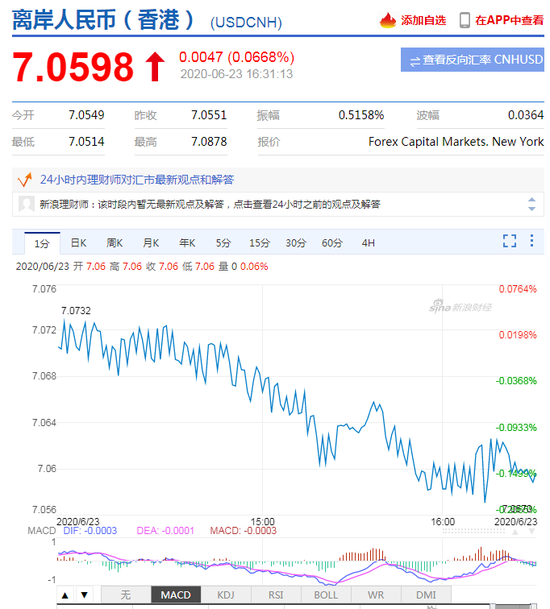Viewport: 550px width, 609px height.
Task: Click the advisor avatar icon
Action: click(26, 204)
